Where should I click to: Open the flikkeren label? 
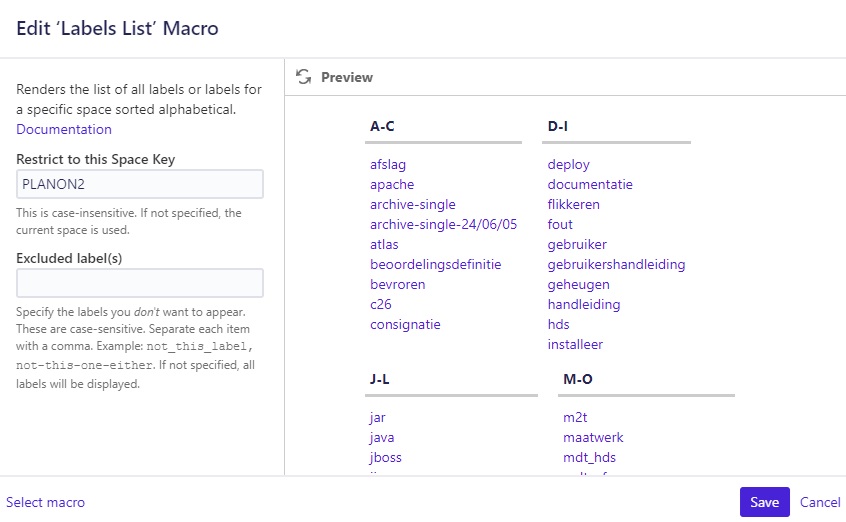(x=574, y=205)
